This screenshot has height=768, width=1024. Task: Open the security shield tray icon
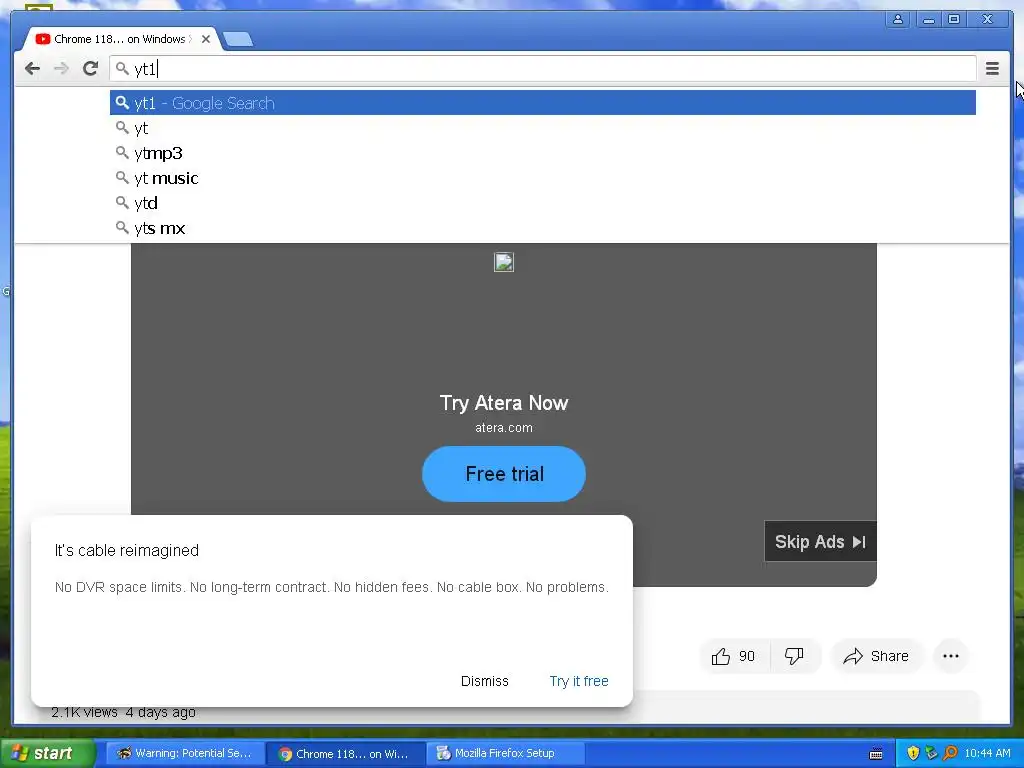click(913, 753)
